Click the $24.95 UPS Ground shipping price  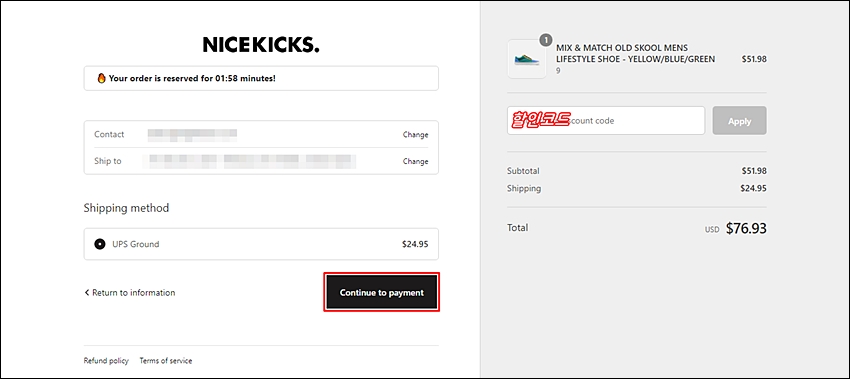415,244
